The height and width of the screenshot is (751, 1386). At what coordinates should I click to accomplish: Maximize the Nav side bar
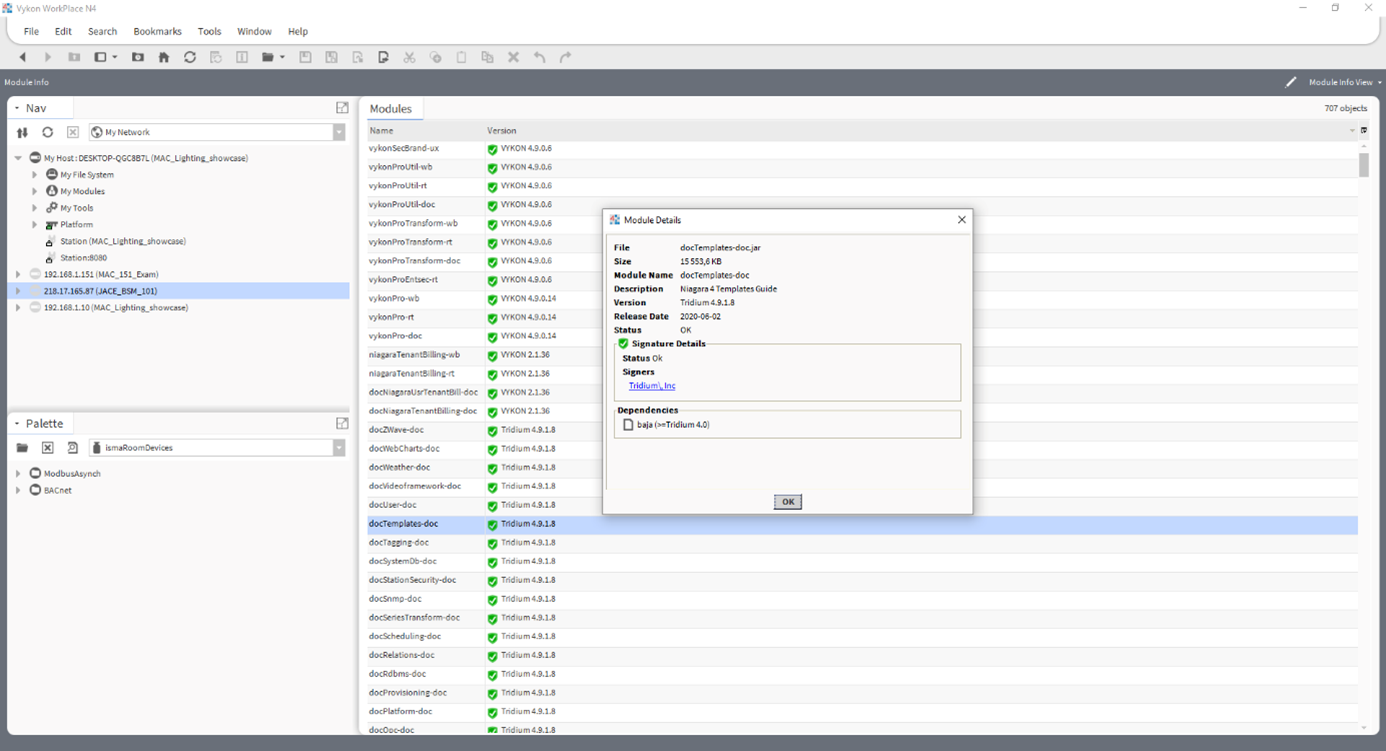pyautogui.click(x=342, y=108)
